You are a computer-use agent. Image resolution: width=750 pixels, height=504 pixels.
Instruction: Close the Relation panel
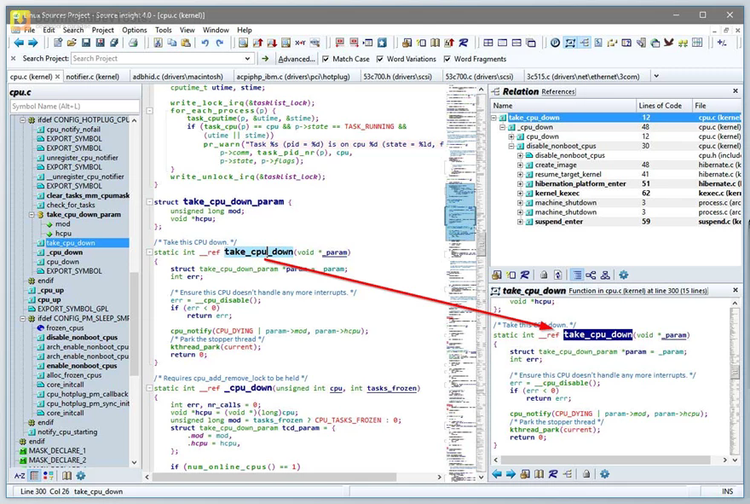pos(735,91)
